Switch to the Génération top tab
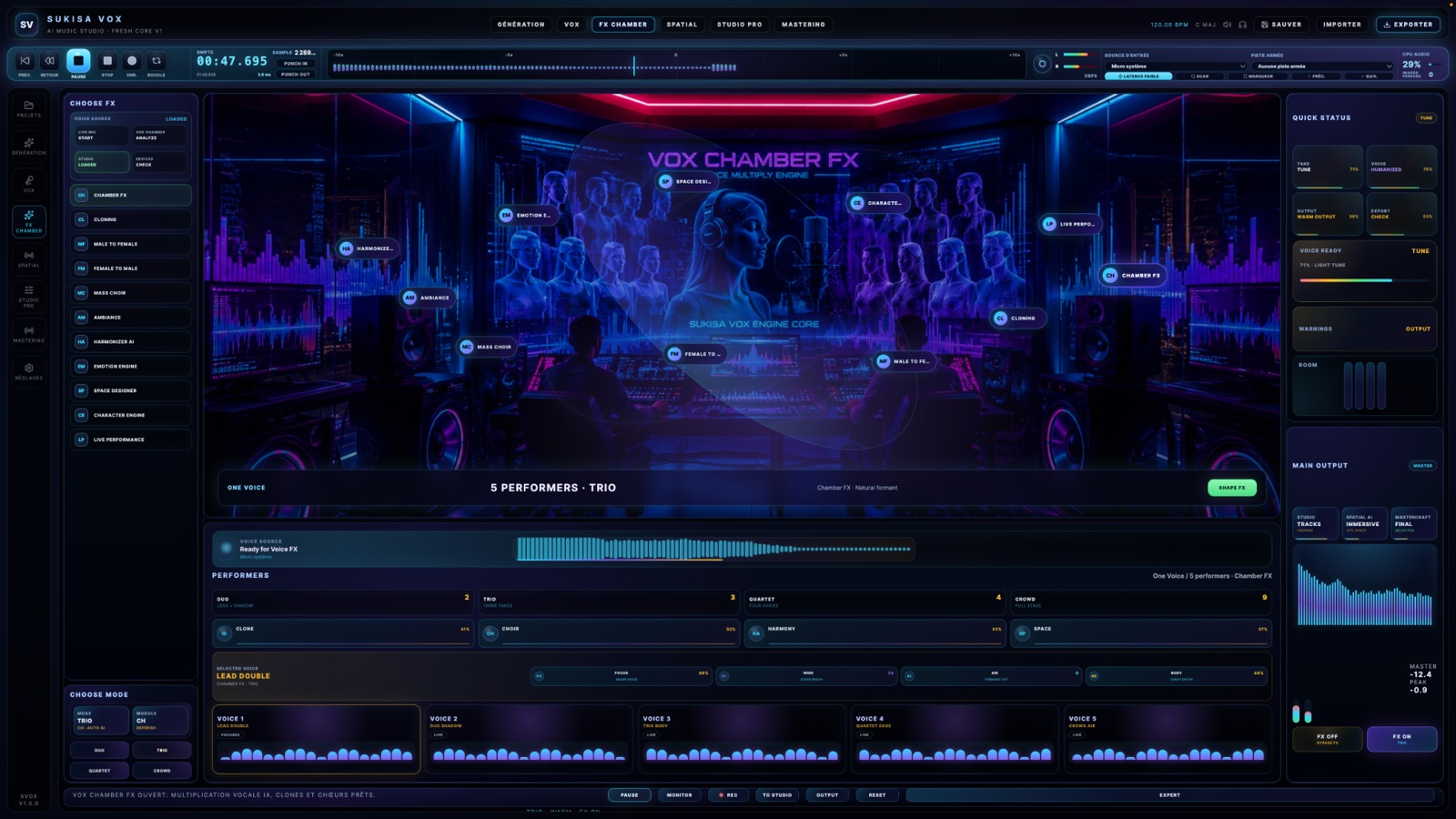 pos(521,25)
